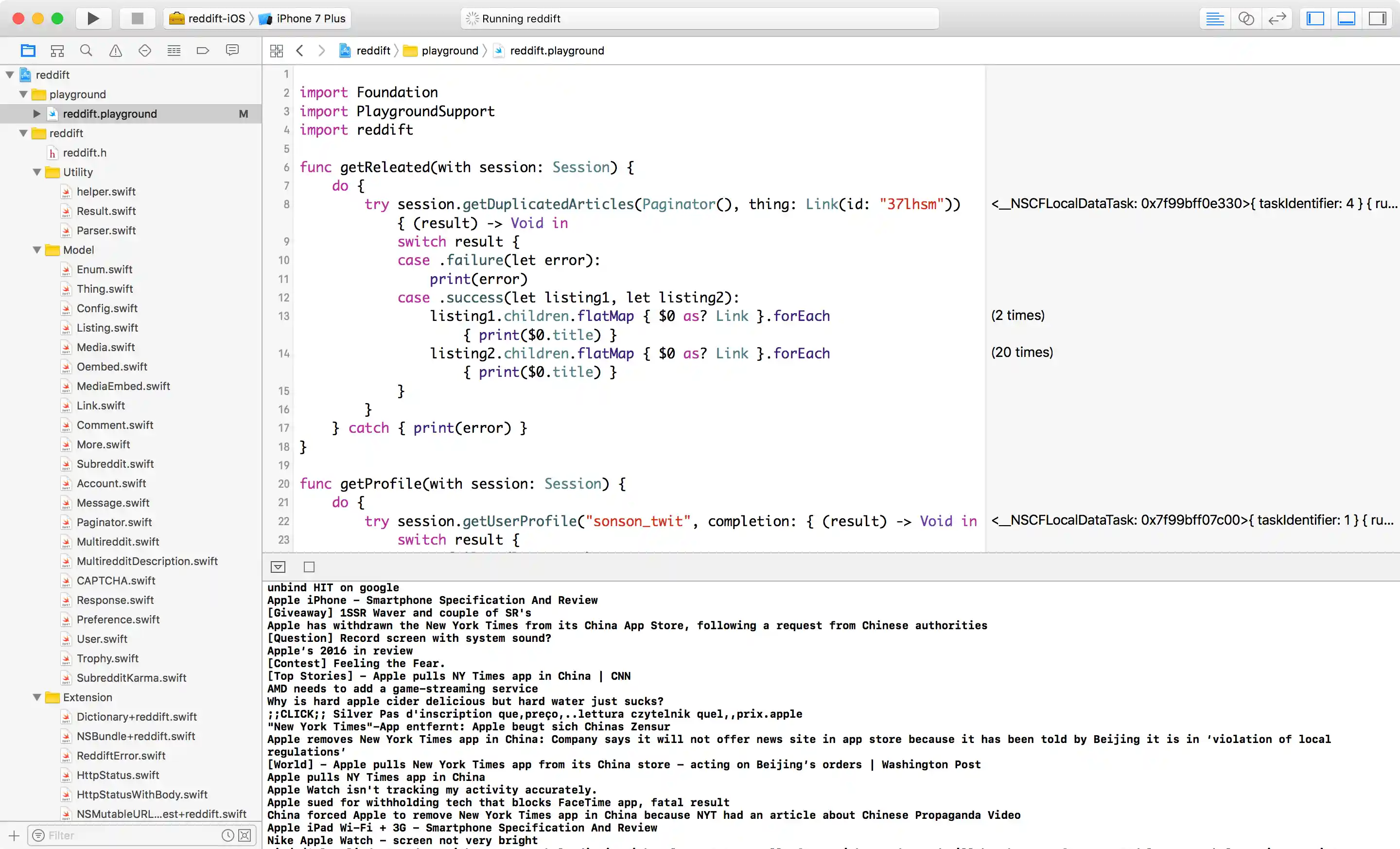The height and width of the screenshot is (849, 1400).
Task: Open the related items grid menu
Action: (277, 51)
